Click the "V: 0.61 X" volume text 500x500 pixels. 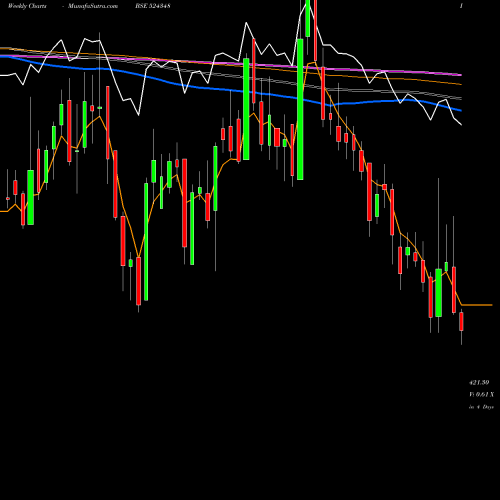[x=481, y=395]
